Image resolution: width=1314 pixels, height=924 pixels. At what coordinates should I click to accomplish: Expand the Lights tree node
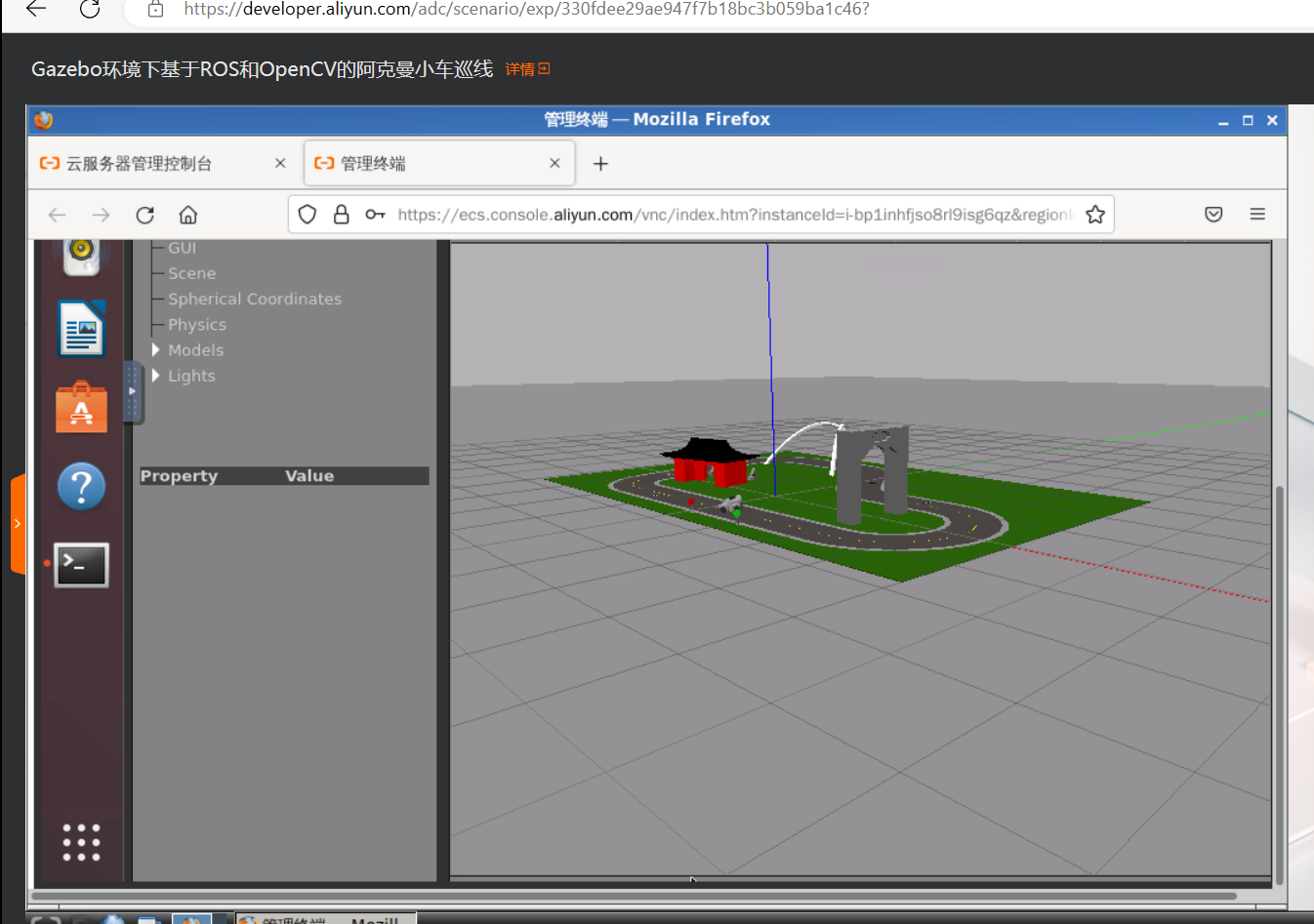tap(155, 376)
